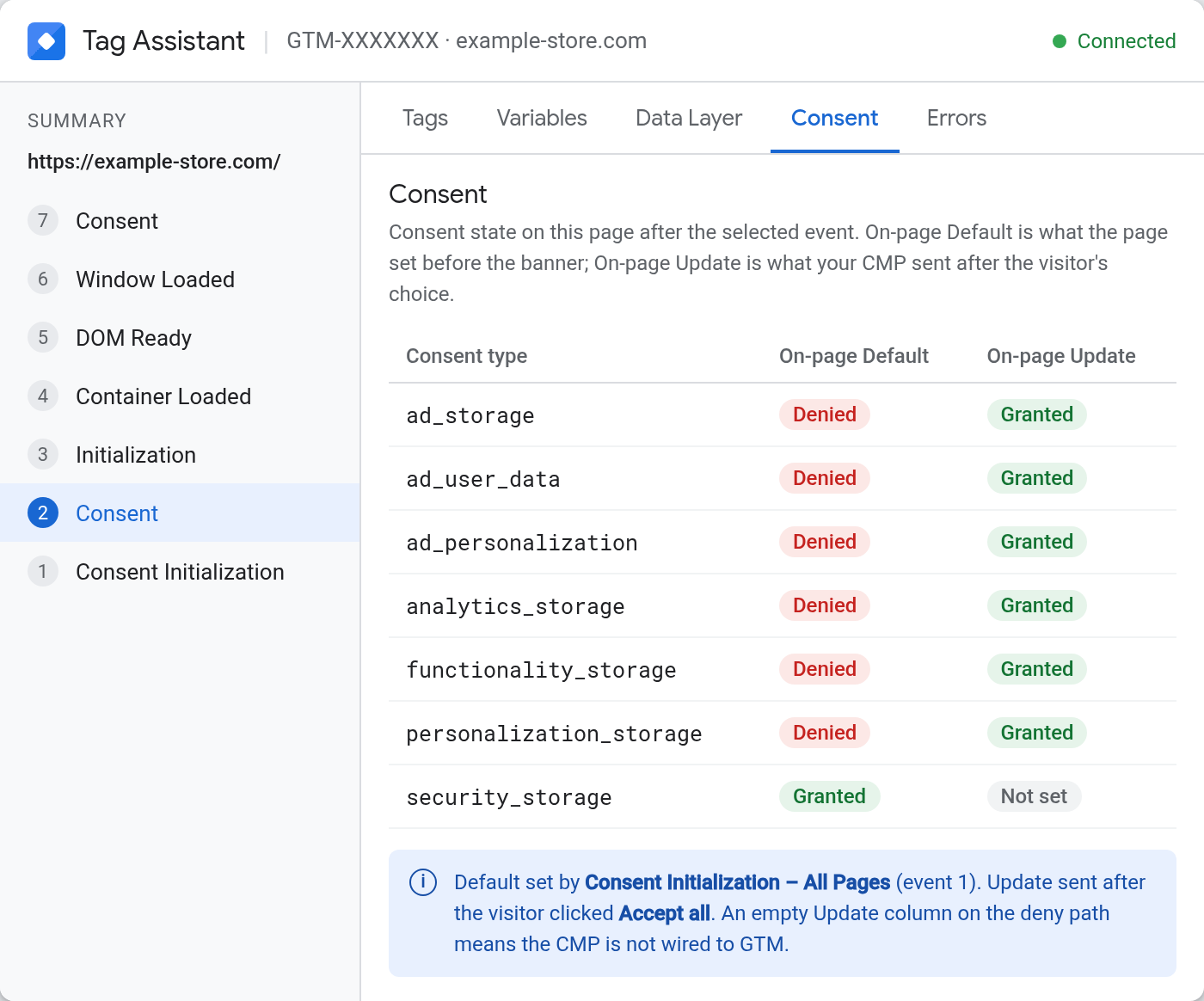1204x1001 pixels.
Task: Select event number 7 badge for Consent
Action: (x=43, y=220)
